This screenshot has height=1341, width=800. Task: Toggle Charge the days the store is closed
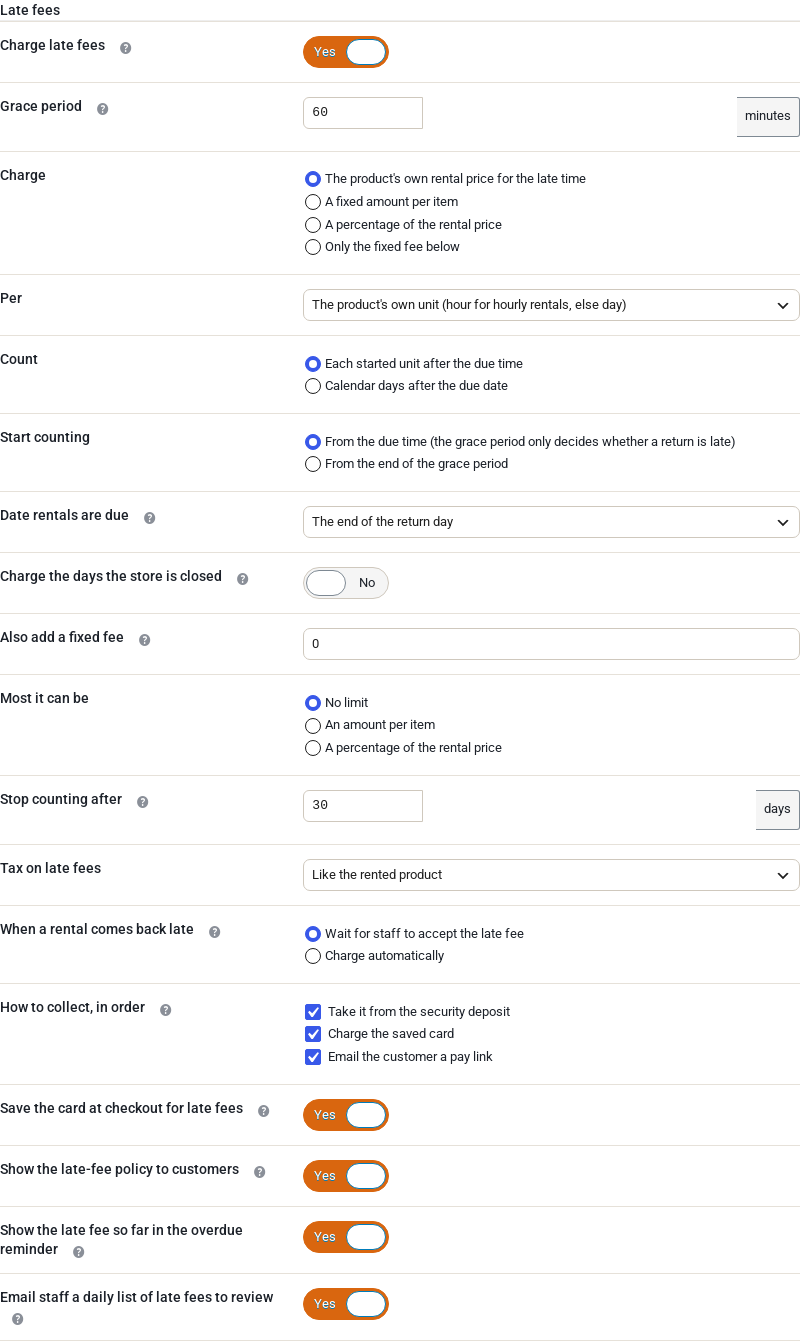pyautogui.click(x=346, y=583)
